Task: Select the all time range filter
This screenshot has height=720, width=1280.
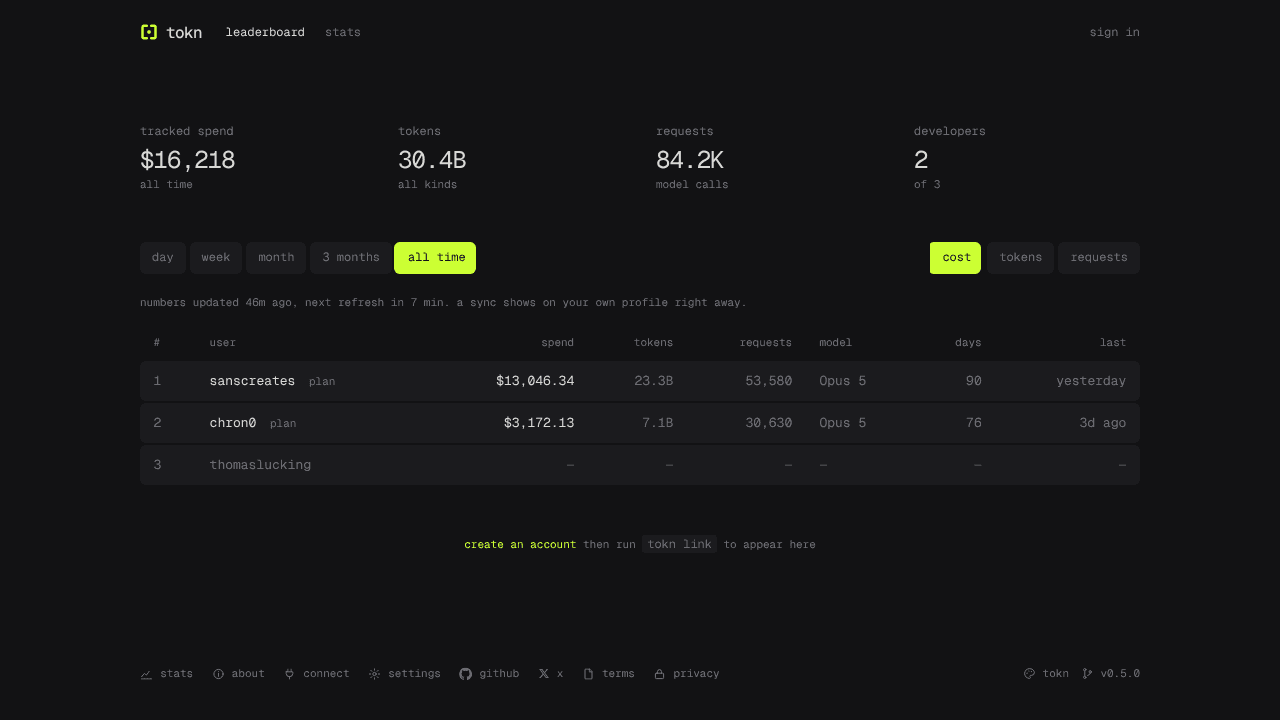Action: point(435,258)
